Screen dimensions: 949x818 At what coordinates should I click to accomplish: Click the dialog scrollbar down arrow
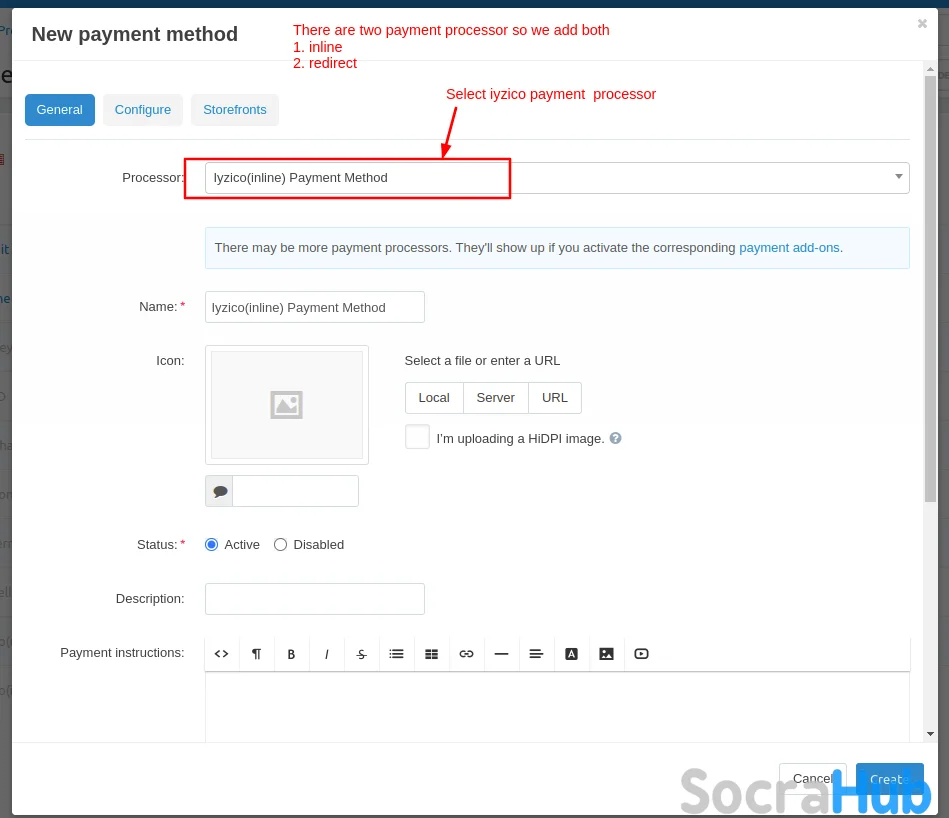point(930,734)
